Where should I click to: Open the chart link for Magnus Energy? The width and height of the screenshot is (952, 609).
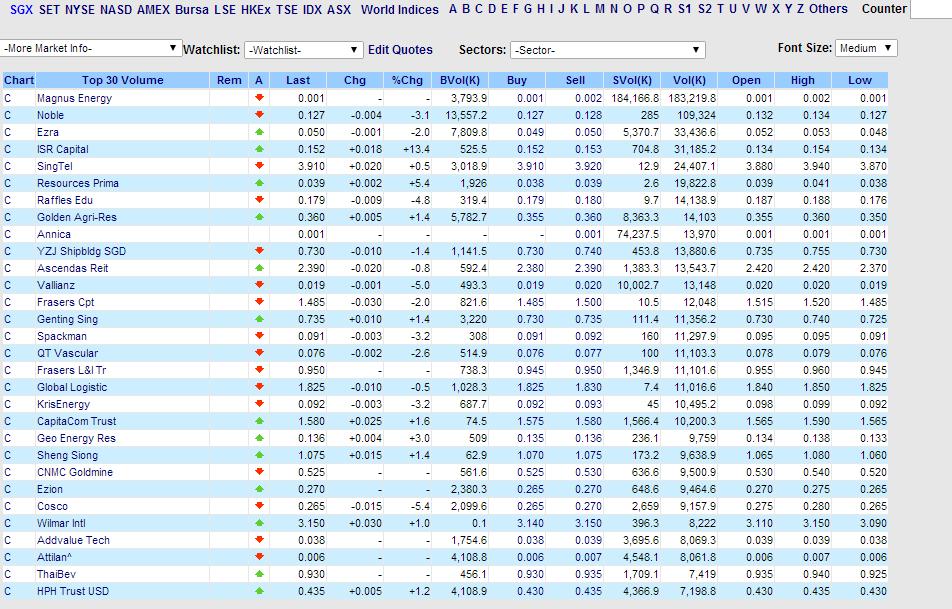point(8,98)
